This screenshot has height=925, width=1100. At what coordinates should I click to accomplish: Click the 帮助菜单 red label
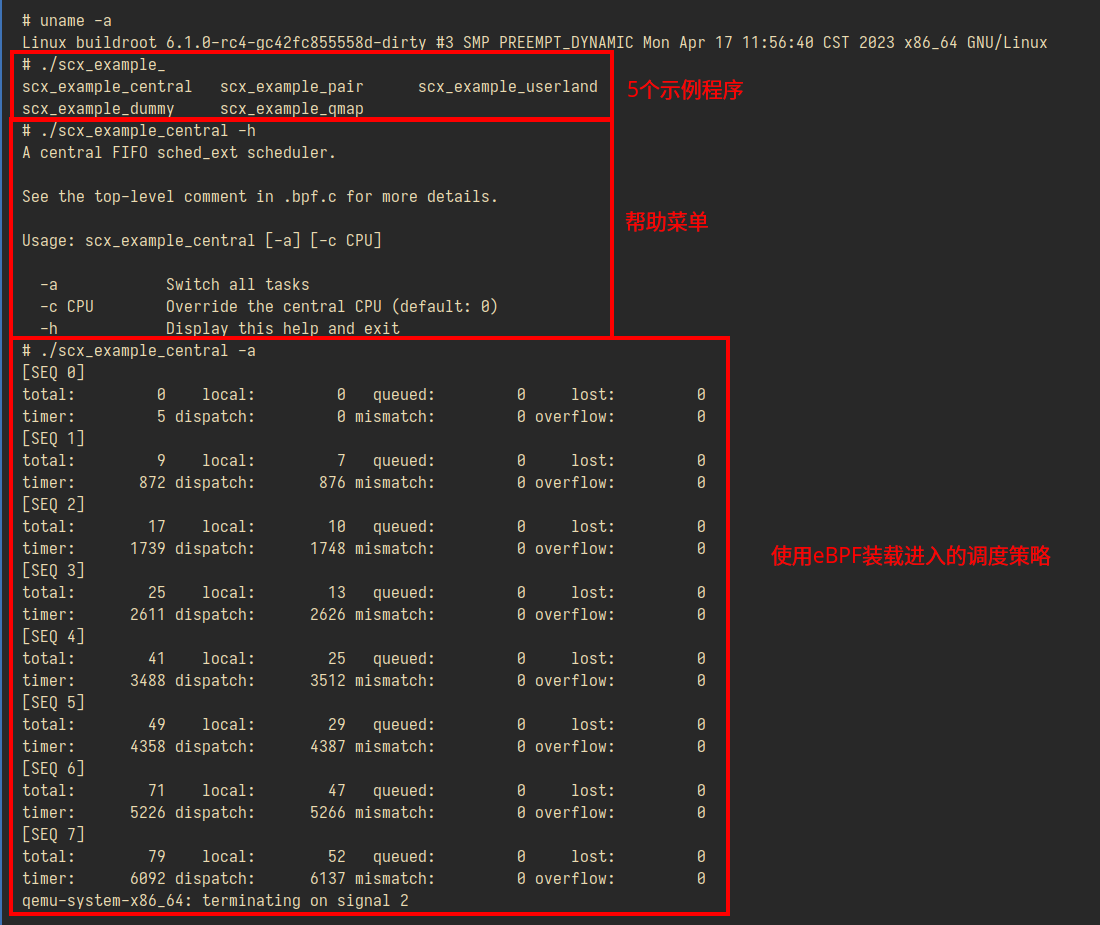[665, 222]
